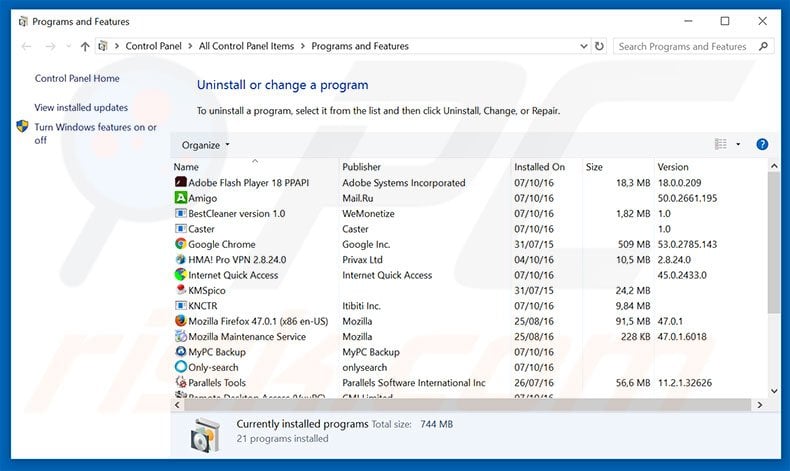790x471 pixels.
Task: Click the green Amigo program icon
Action: tap(180, 197)
